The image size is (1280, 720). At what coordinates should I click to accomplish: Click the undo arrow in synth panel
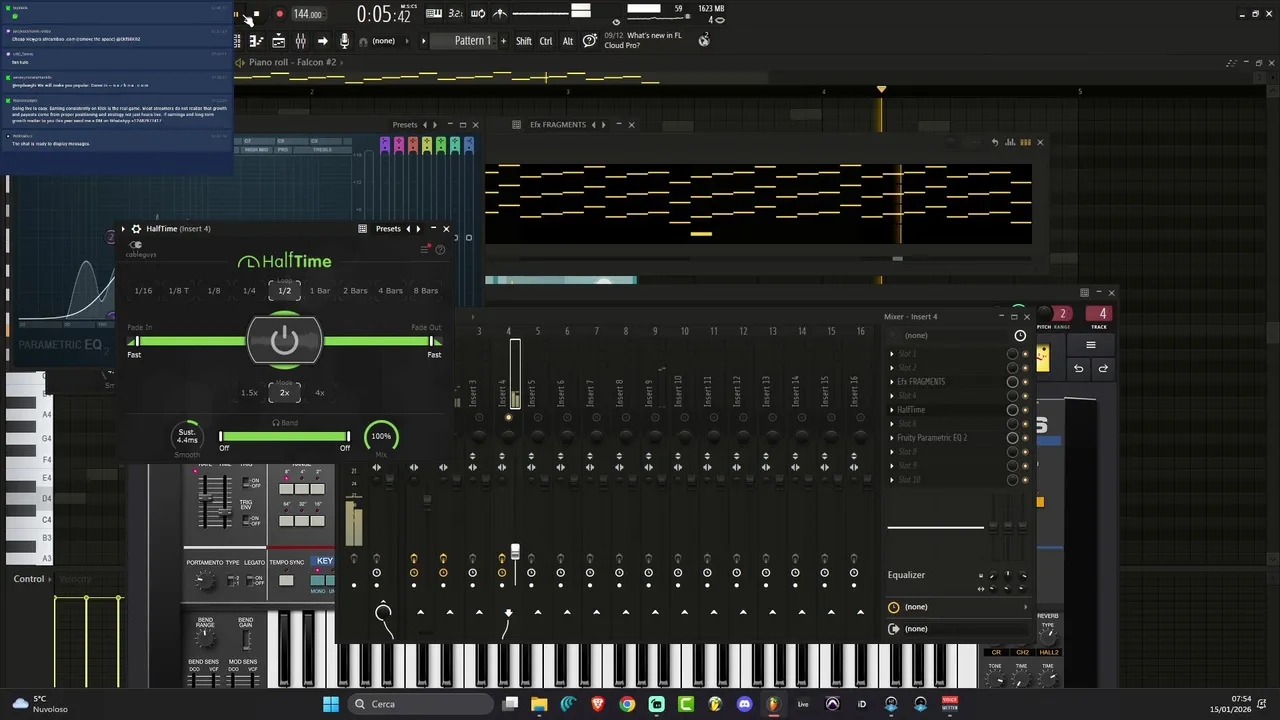coord(1078,369)
